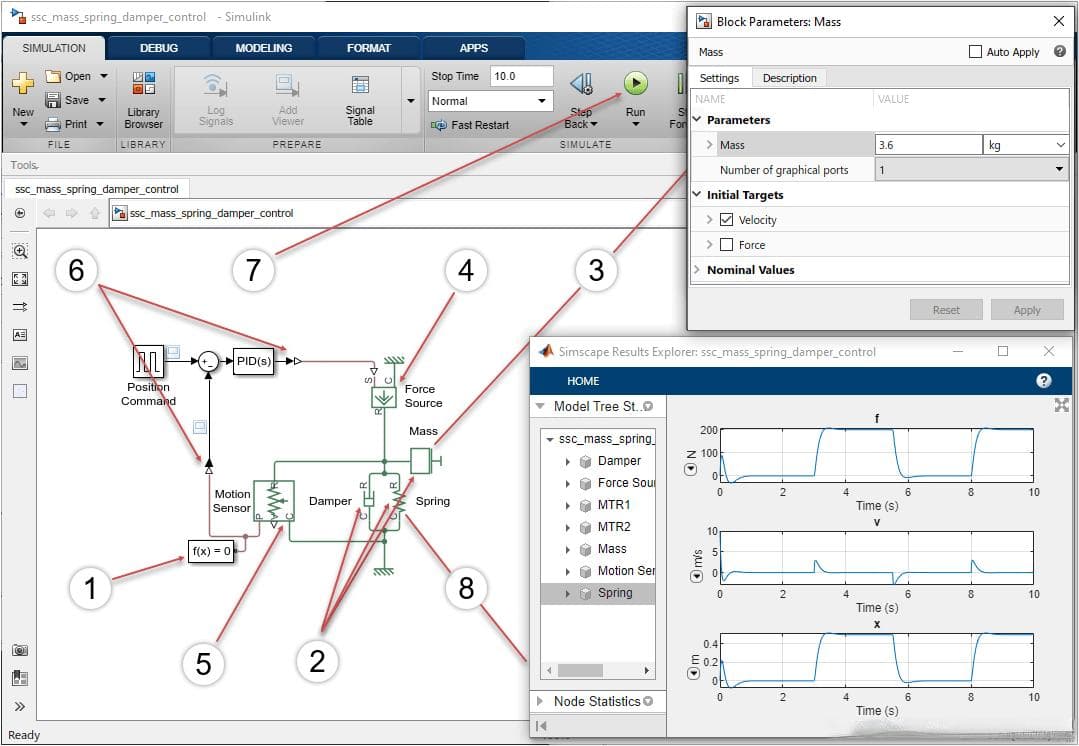Select the Motion Sensor block
The width and height of the screenshot is (1079, 746).
tap(274, 501)
